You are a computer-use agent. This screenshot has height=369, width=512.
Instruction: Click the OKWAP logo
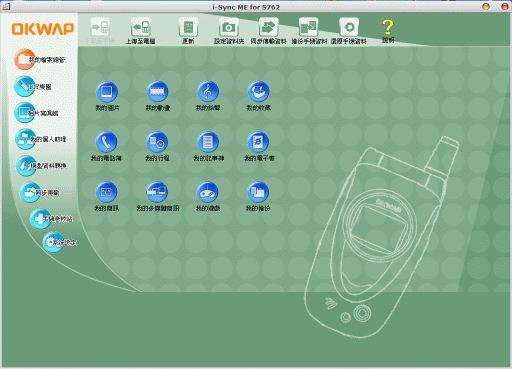[x=43, y=29]
